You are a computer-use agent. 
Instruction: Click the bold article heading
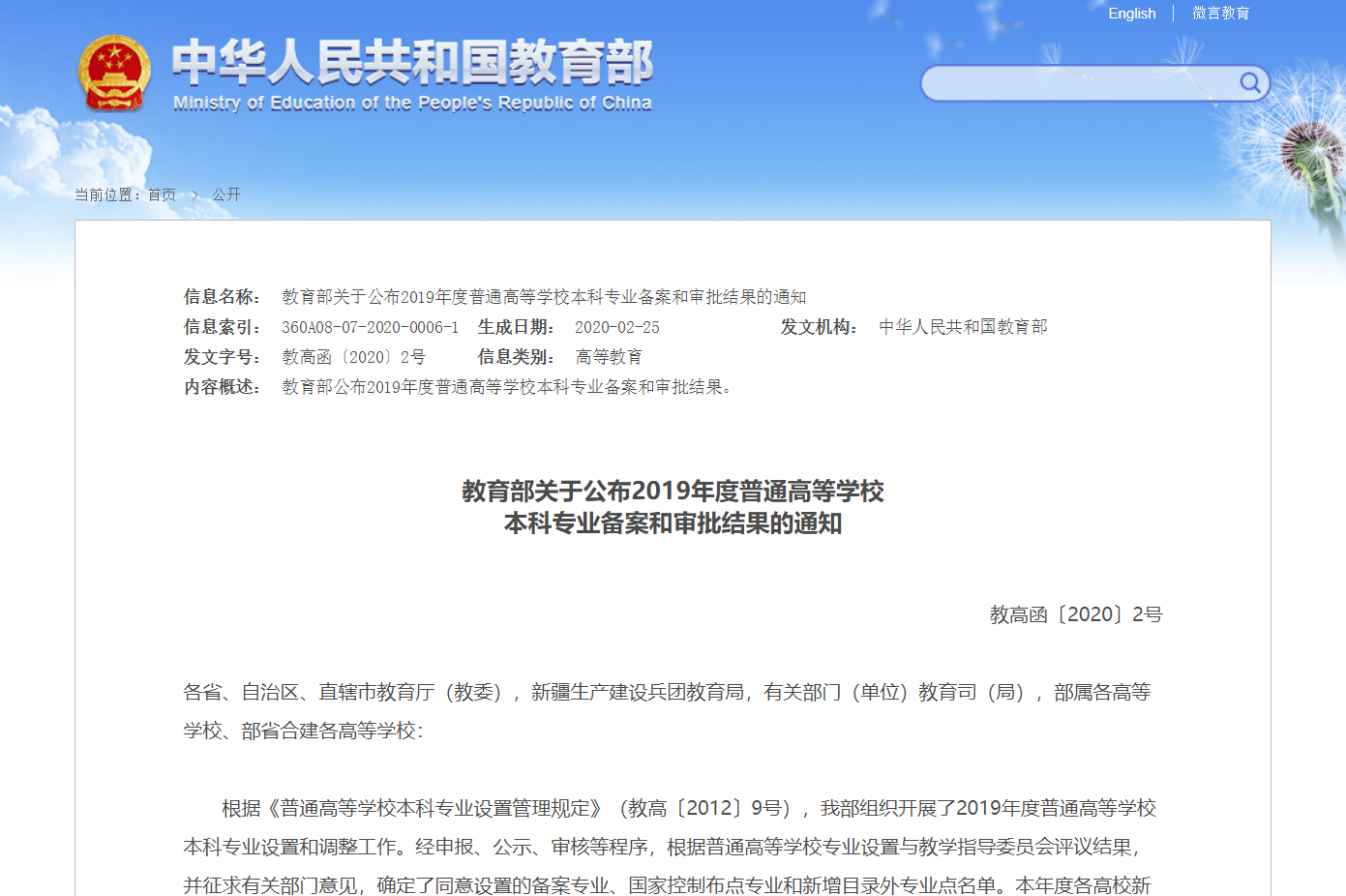click(673, 507)
